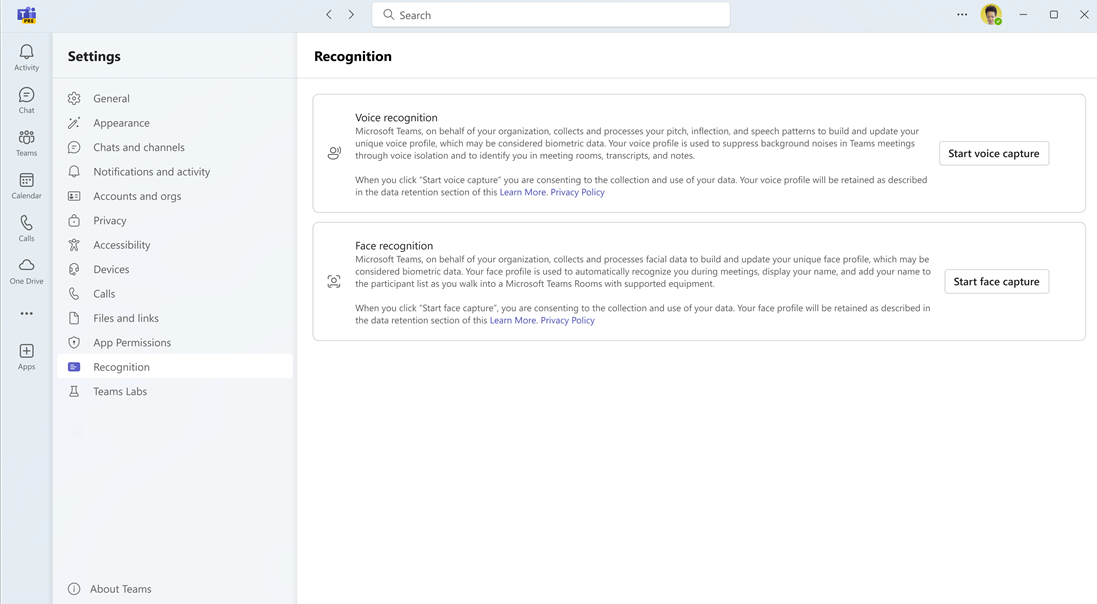1097x604 pixels.
Task: Open Calls settings in the Settings list
Action: tap(175, 294)
